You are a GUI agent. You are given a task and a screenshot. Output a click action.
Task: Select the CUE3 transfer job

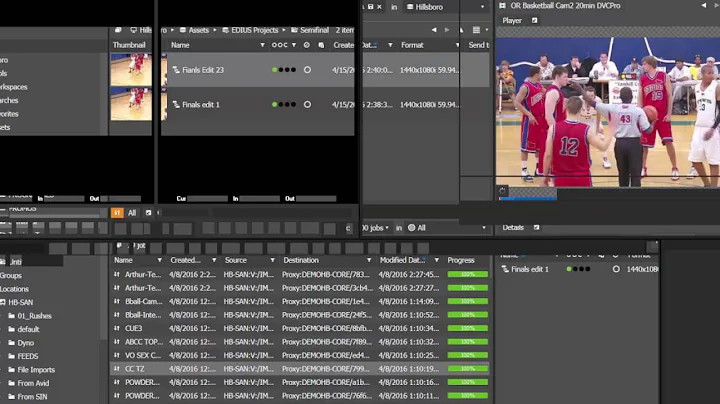[x=299, y=328]
